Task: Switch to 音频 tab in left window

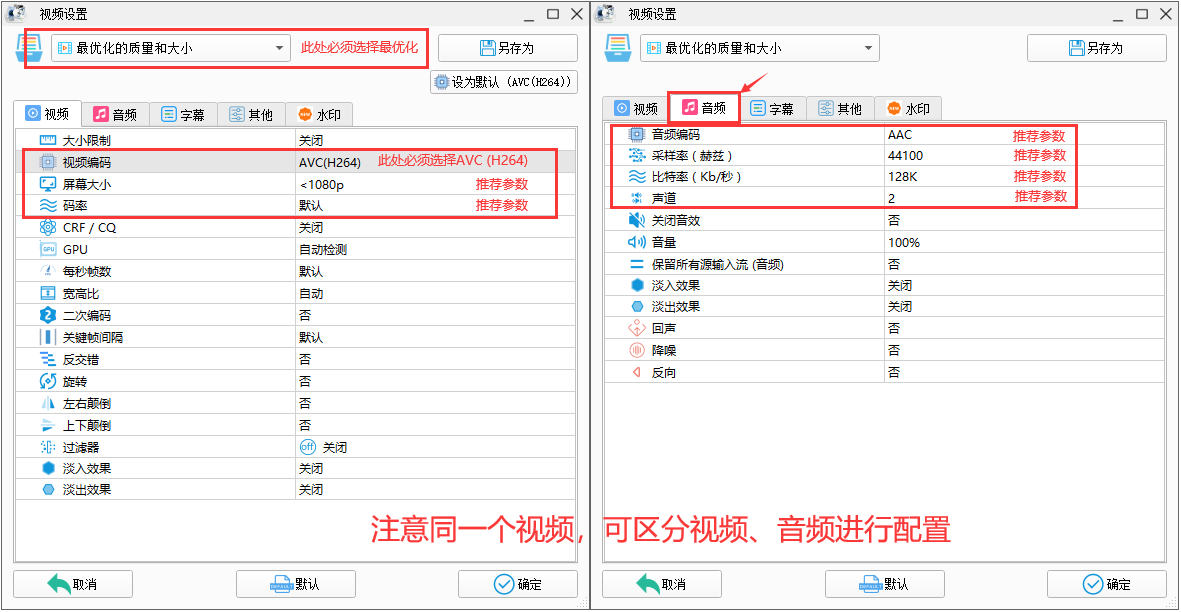Action: pos(115,114)
